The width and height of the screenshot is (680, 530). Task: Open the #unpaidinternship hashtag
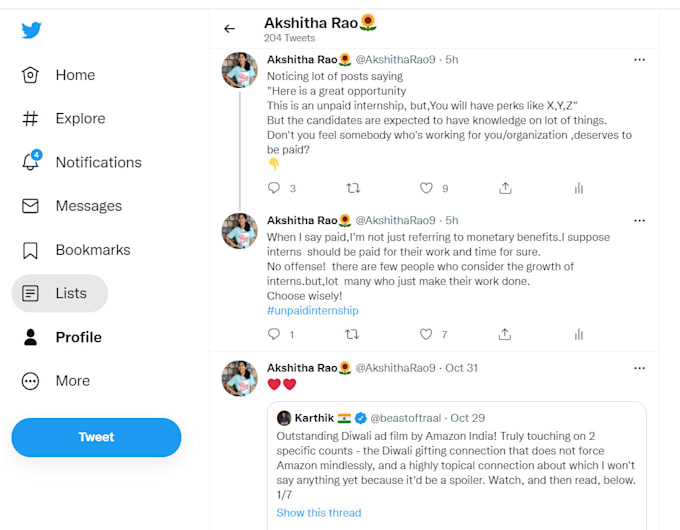tap(313, 311)
